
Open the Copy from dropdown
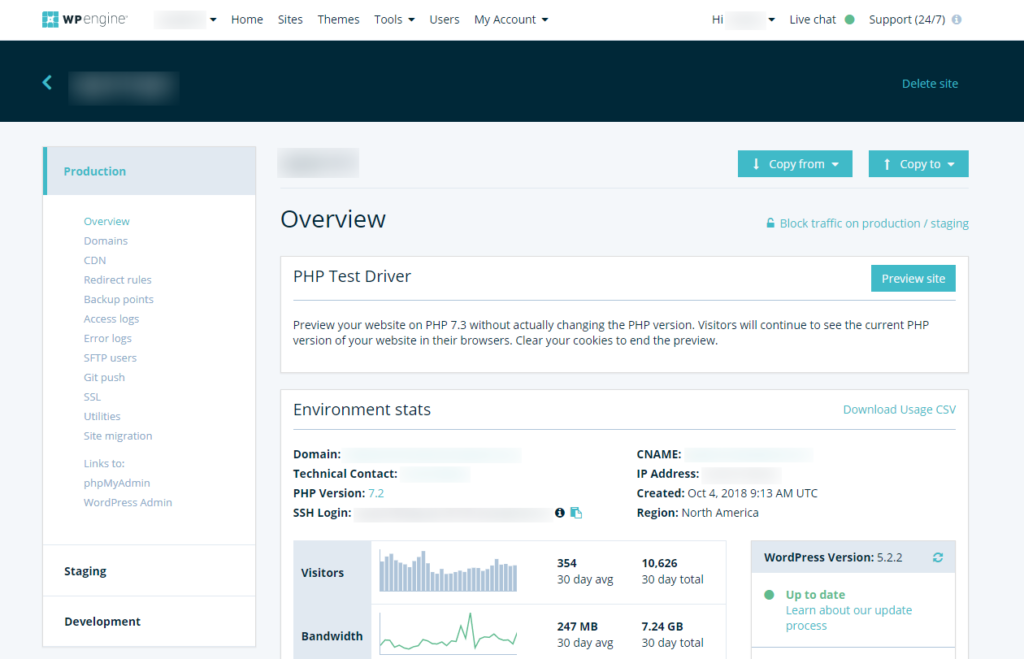795,164
